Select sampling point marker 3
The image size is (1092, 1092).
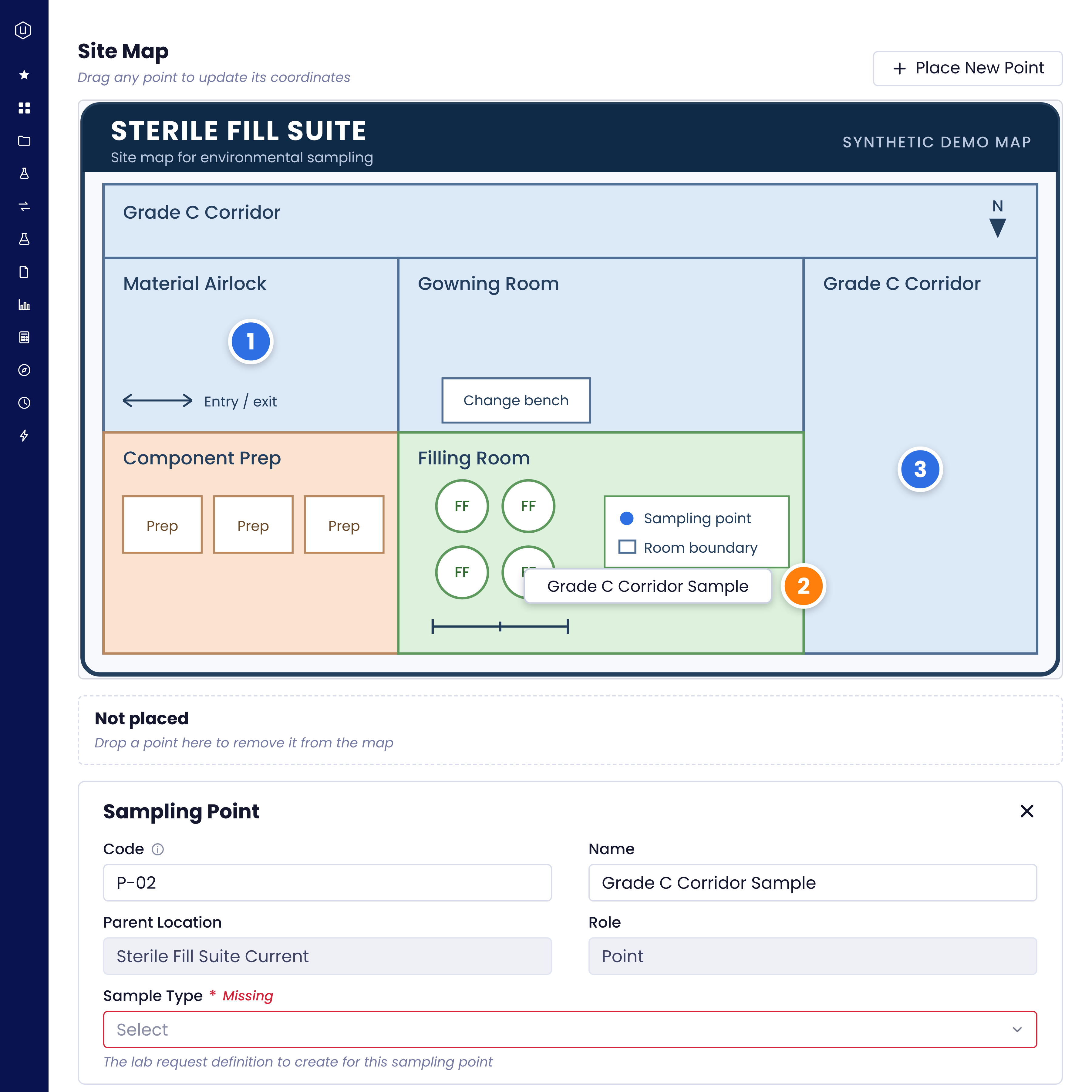(920, 469)
